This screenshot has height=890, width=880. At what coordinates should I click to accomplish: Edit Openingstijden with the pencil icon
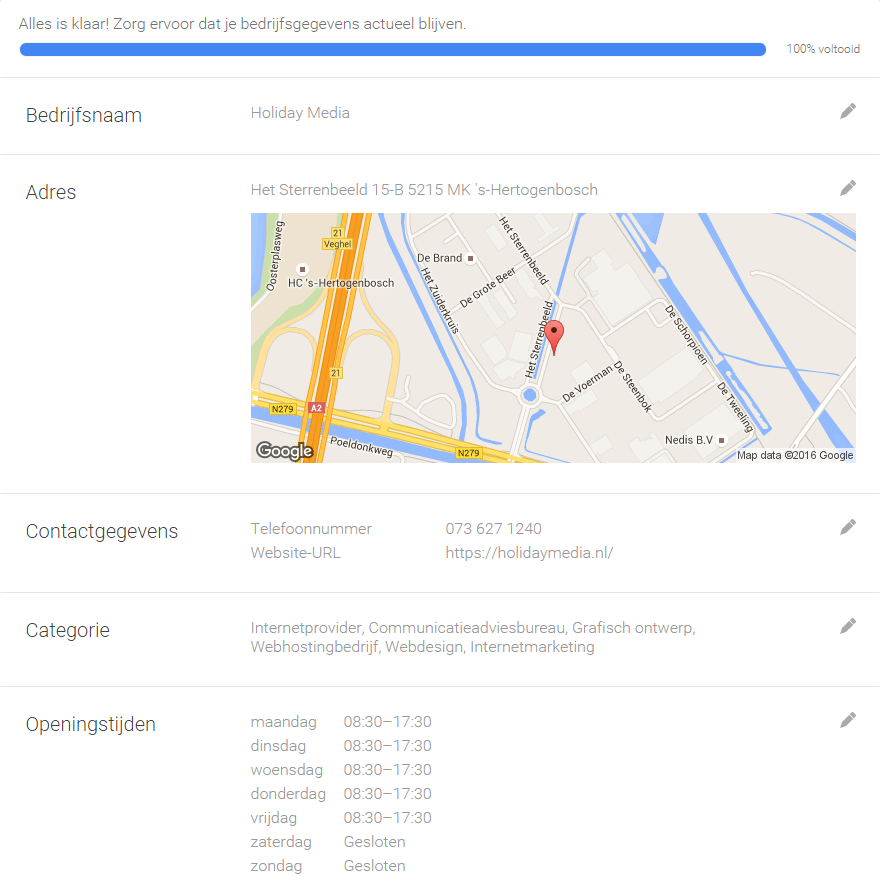click(848, 720)
